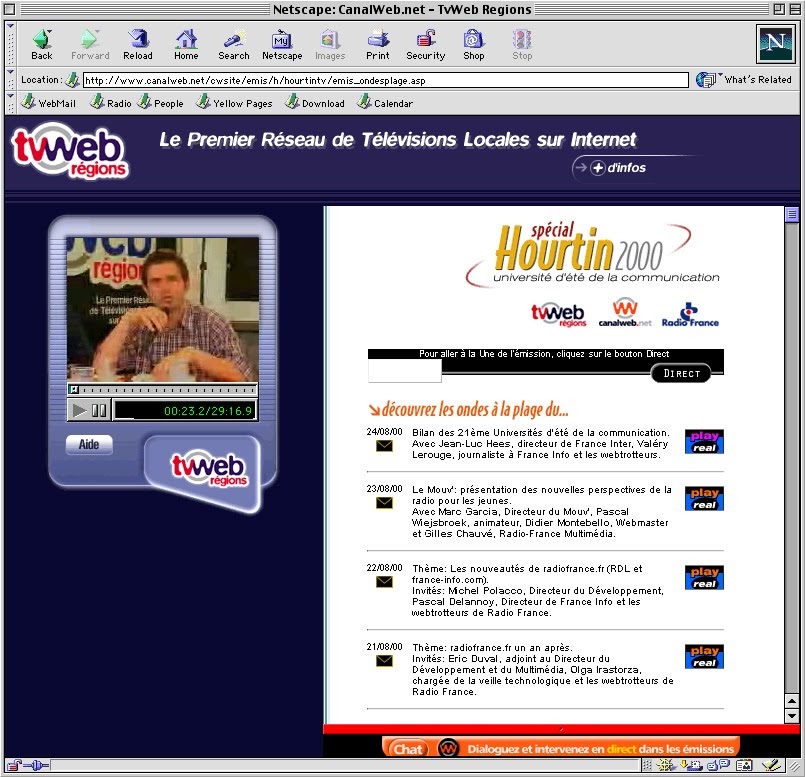Click the online/offline connection plug icon
The image size is (805, 777).
click(x=36, y=765)
